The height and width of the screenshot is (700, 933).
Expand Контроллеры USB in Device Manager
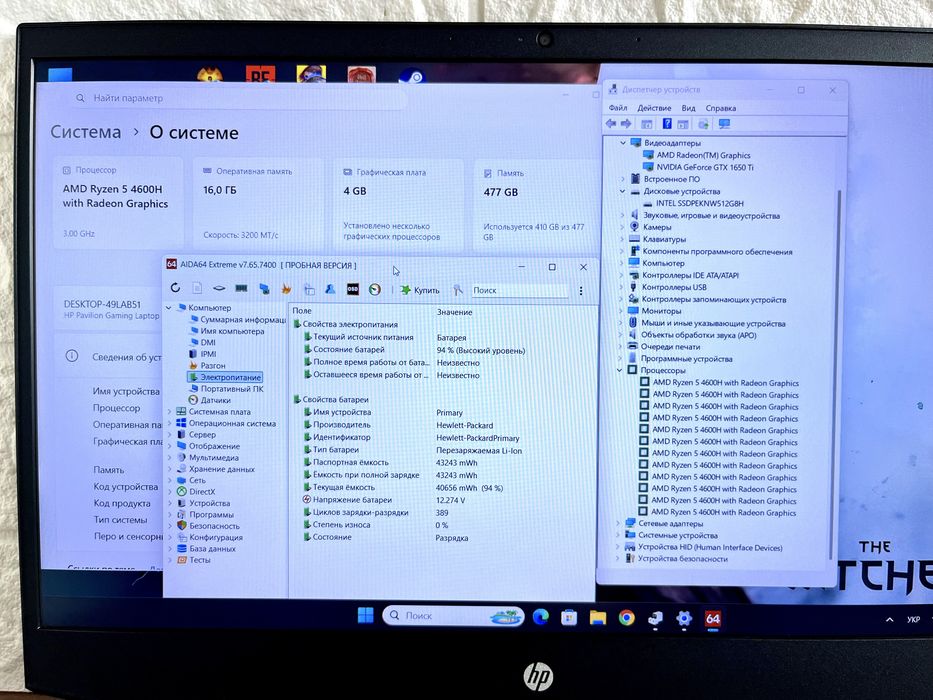tap(622, 287)
